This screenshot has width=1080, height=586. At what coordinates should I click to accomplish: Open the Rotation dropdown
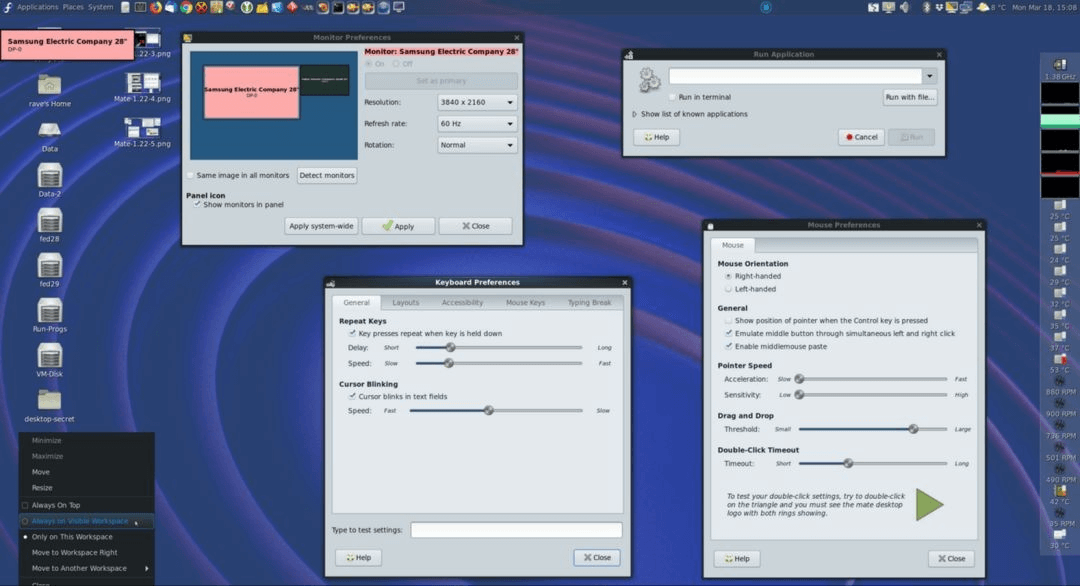(x=477, y=145)
